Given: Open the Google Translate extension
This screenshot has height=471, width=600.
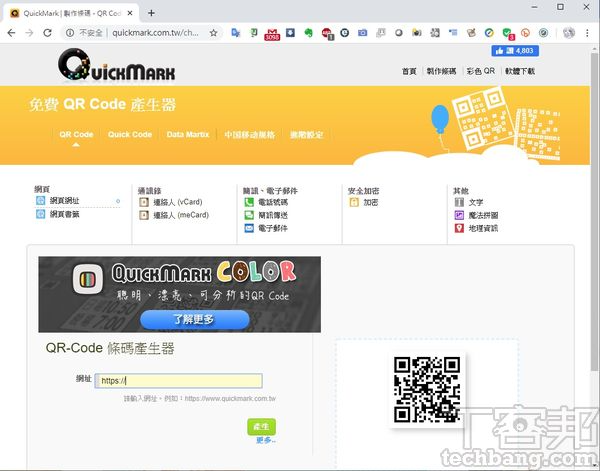Looking at the screenshot, I should click(x=236, y=33).
